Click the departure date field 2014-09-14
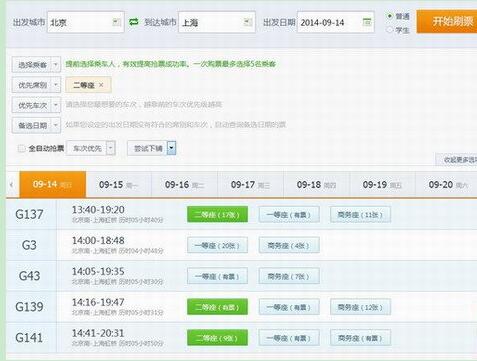 [335, 22]
